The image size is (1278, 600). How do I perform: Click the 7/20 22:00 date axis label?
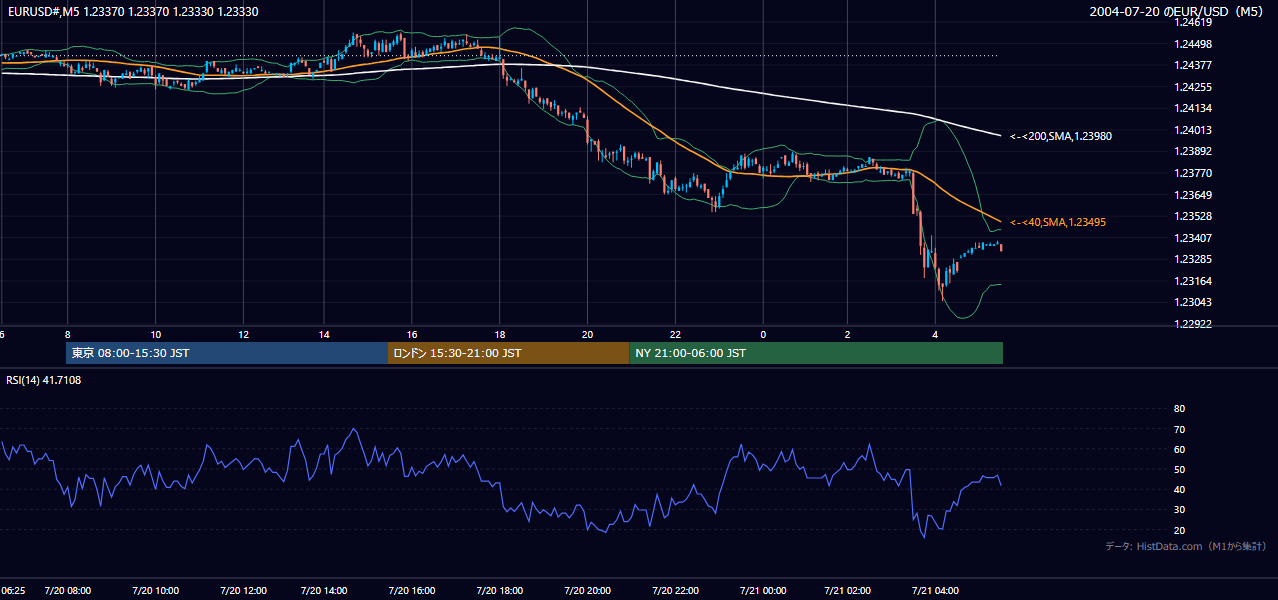(676, 591)
